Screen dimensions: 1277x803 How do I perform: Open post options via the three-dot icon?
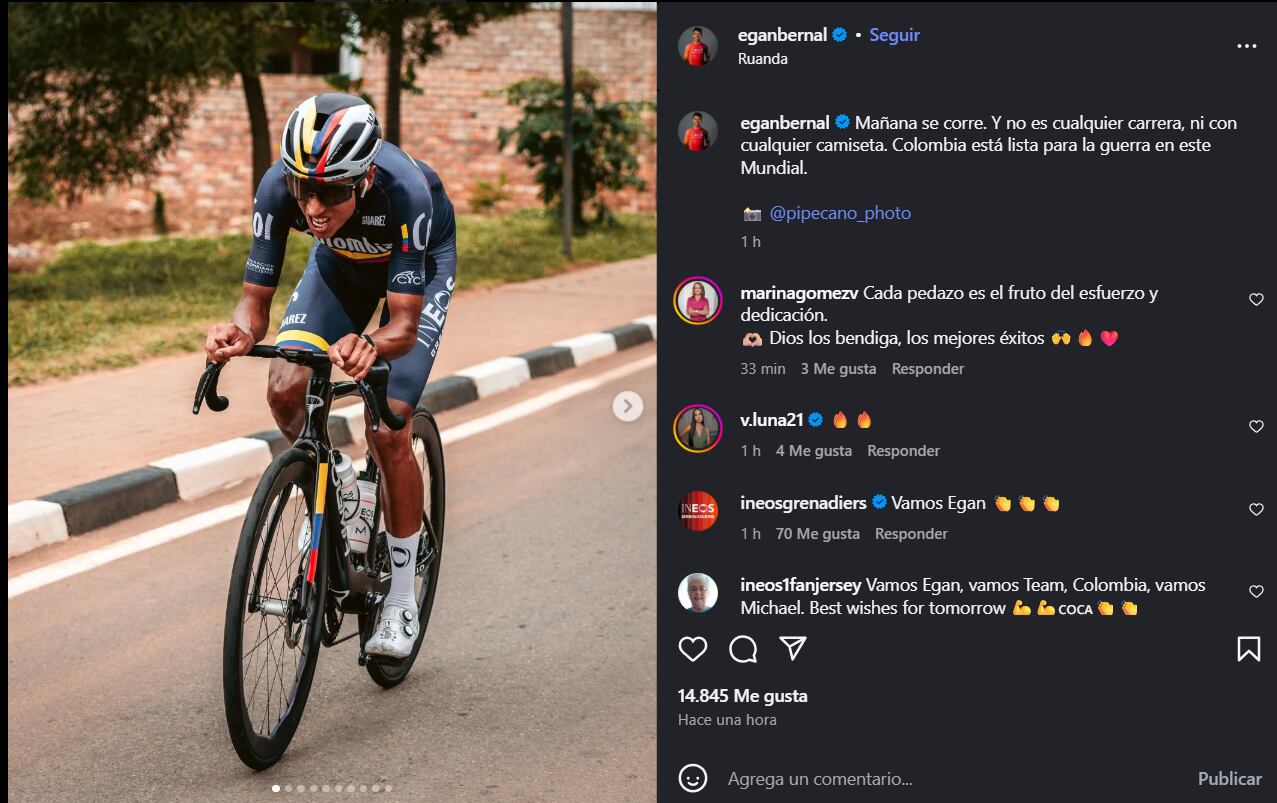click(x=1247, y=45)
